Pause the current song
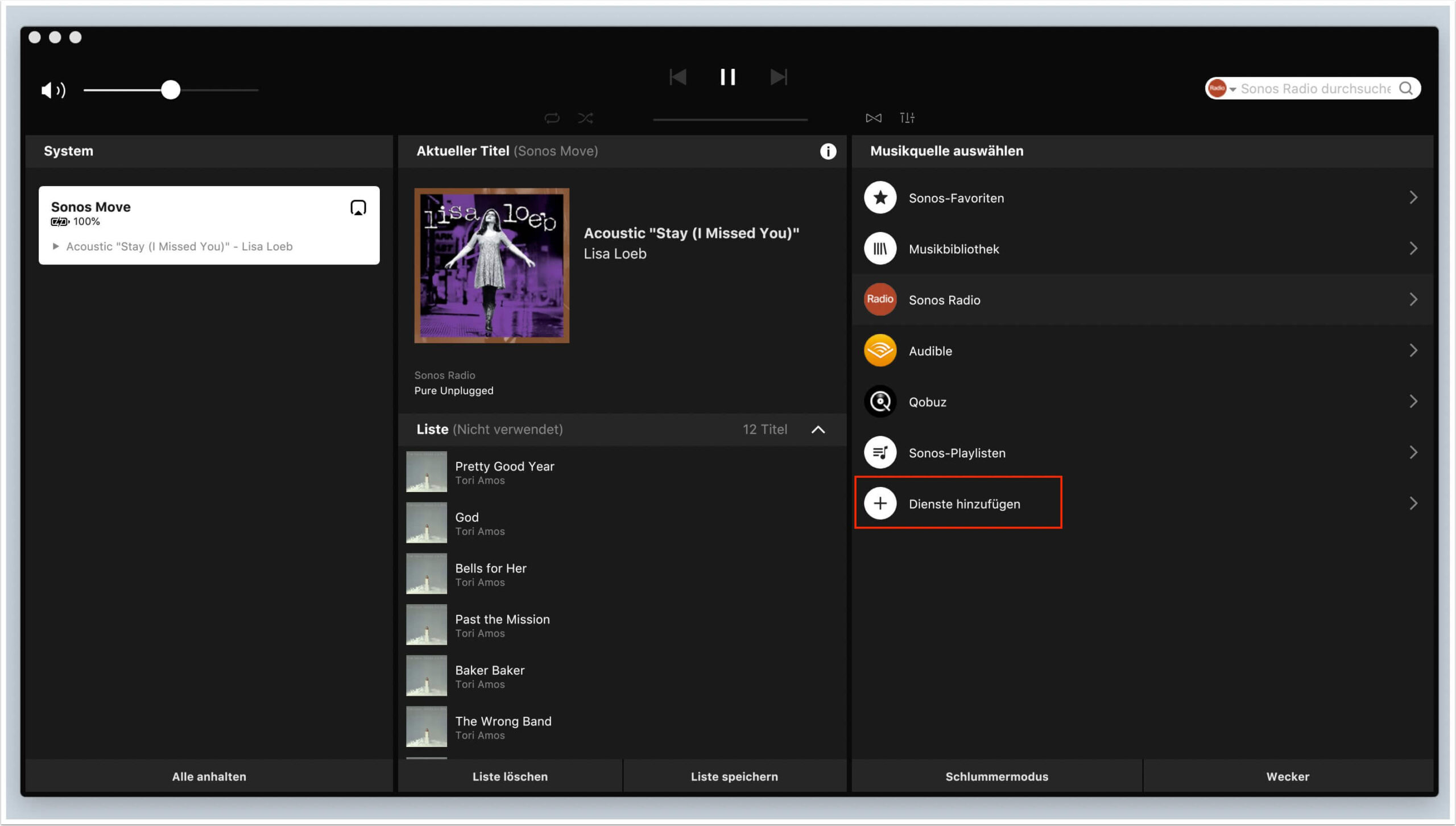This screenshot has width=1456, height=826. (x=727, y=77)
